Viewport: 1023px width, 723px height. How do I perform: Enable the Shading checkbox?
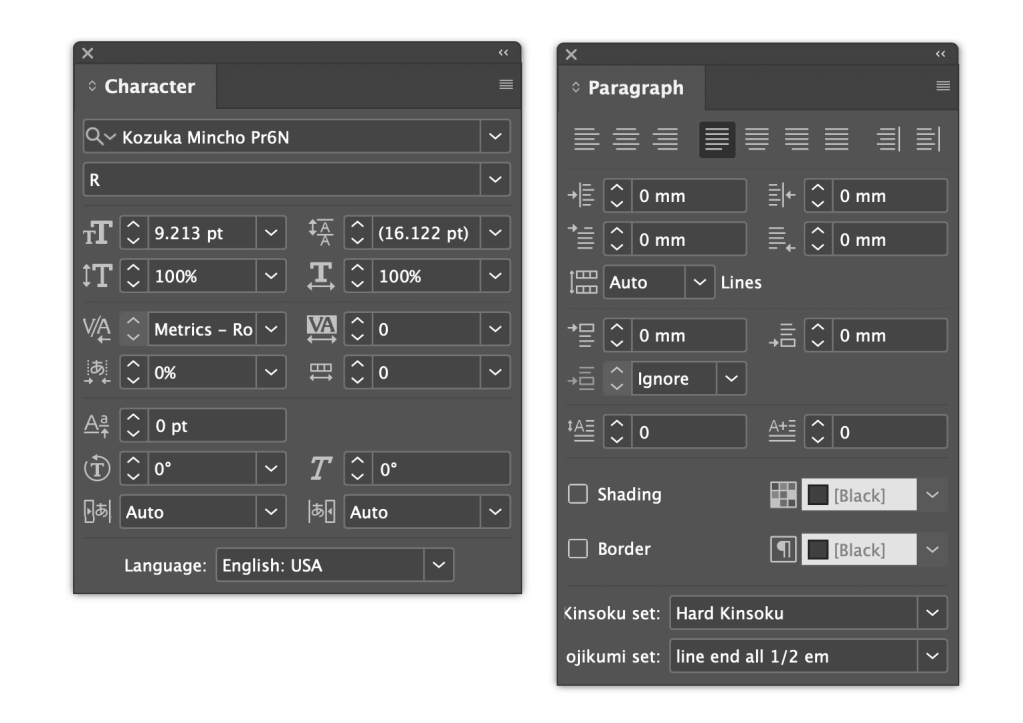click(x=578, y=494)
